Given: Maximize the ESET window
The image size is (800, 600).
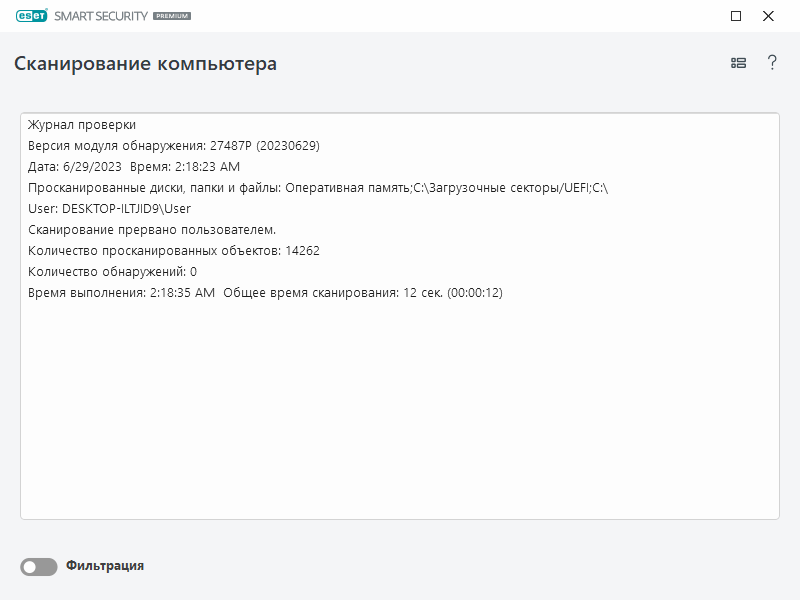Looking at the screenshot, I should 736,16.
